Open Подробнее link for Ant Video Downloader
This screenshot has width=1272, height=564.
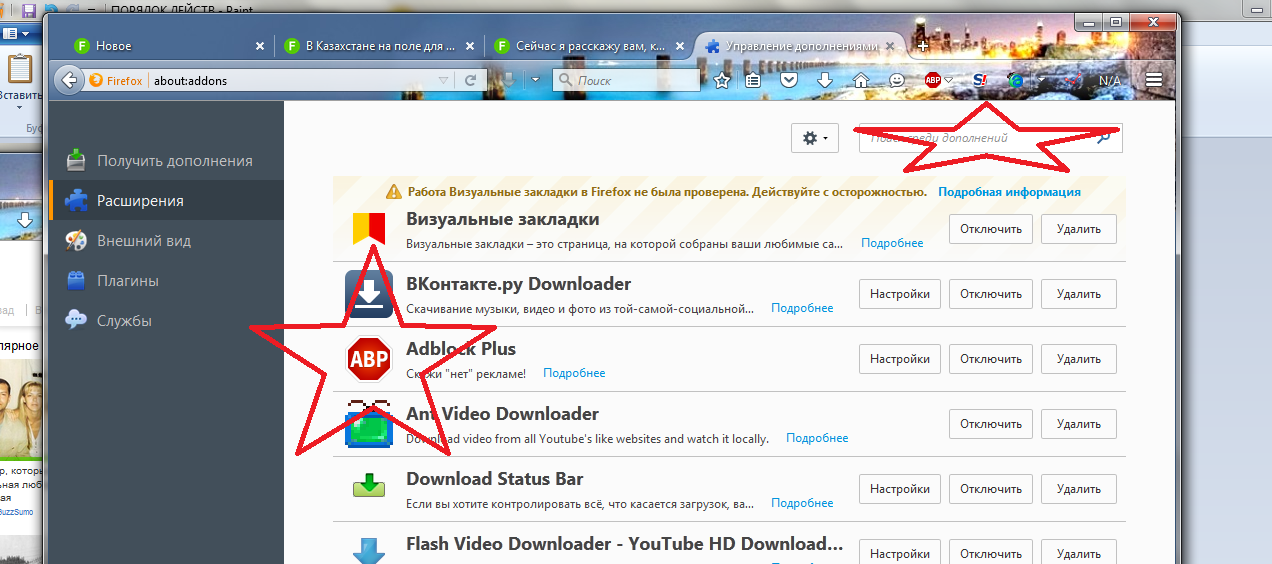tap(817, 438)
